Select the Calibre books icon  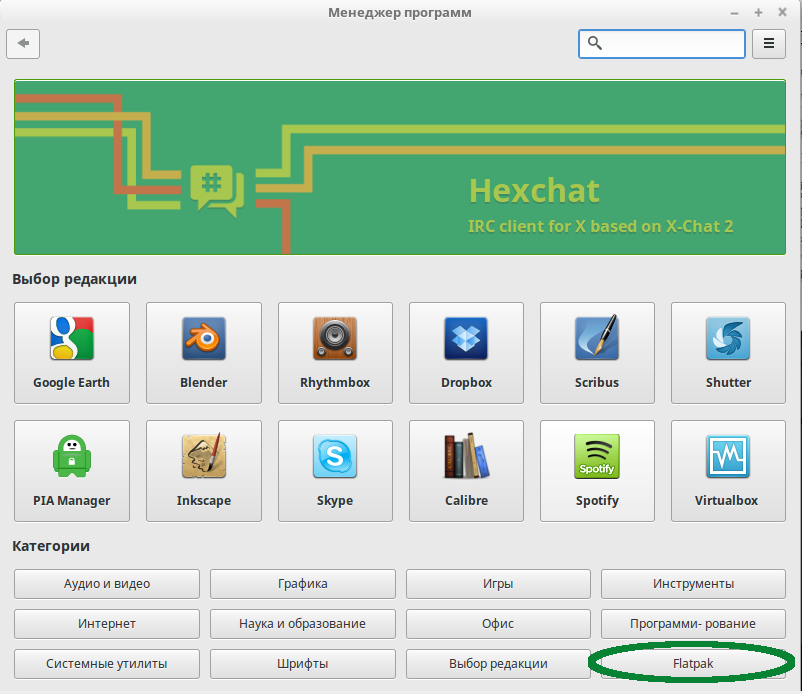point(466,470)
